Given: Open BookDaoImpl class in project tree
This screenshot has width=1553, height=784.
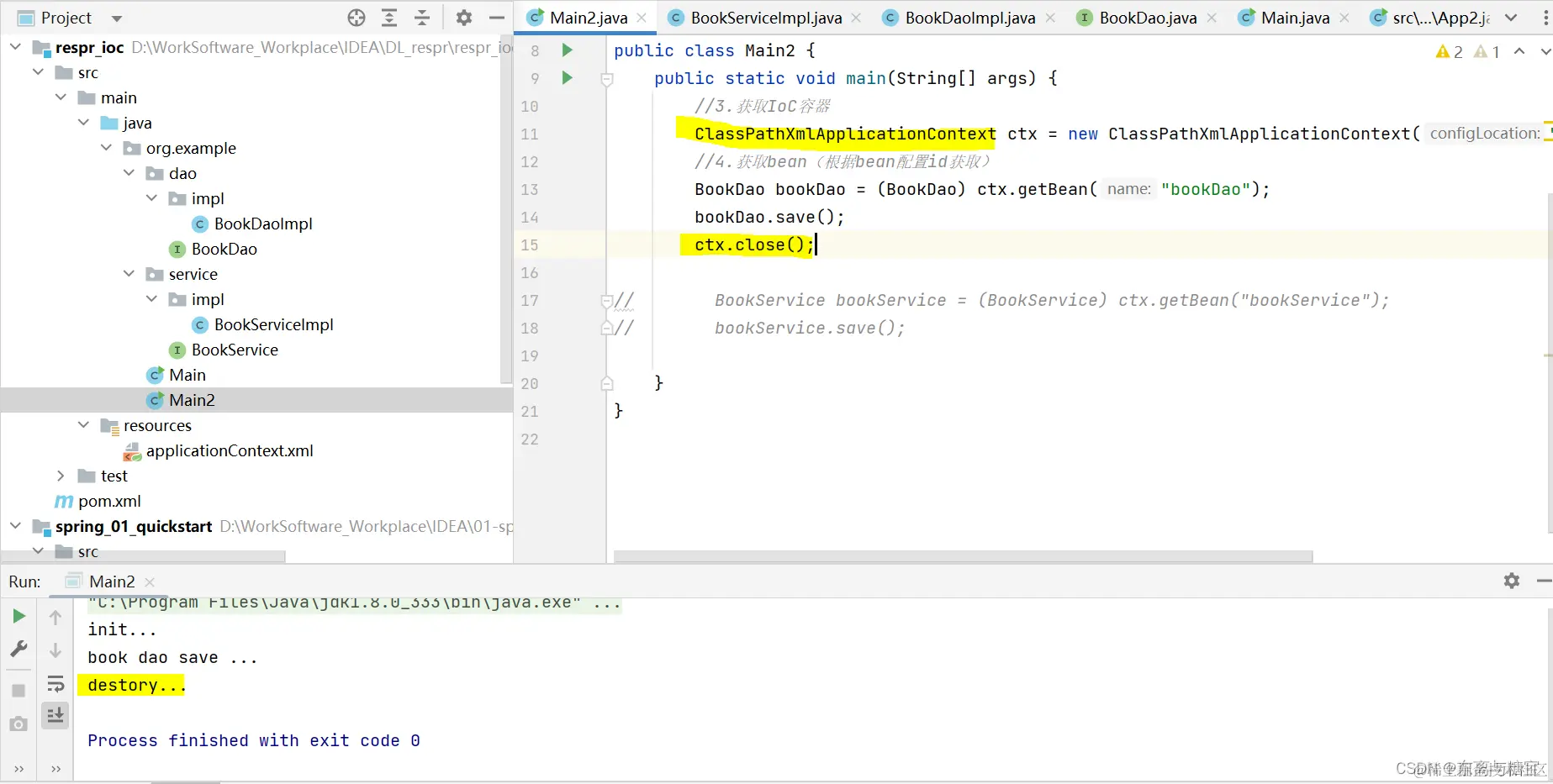Looking at the screenshot, I should tap(263, 224).
